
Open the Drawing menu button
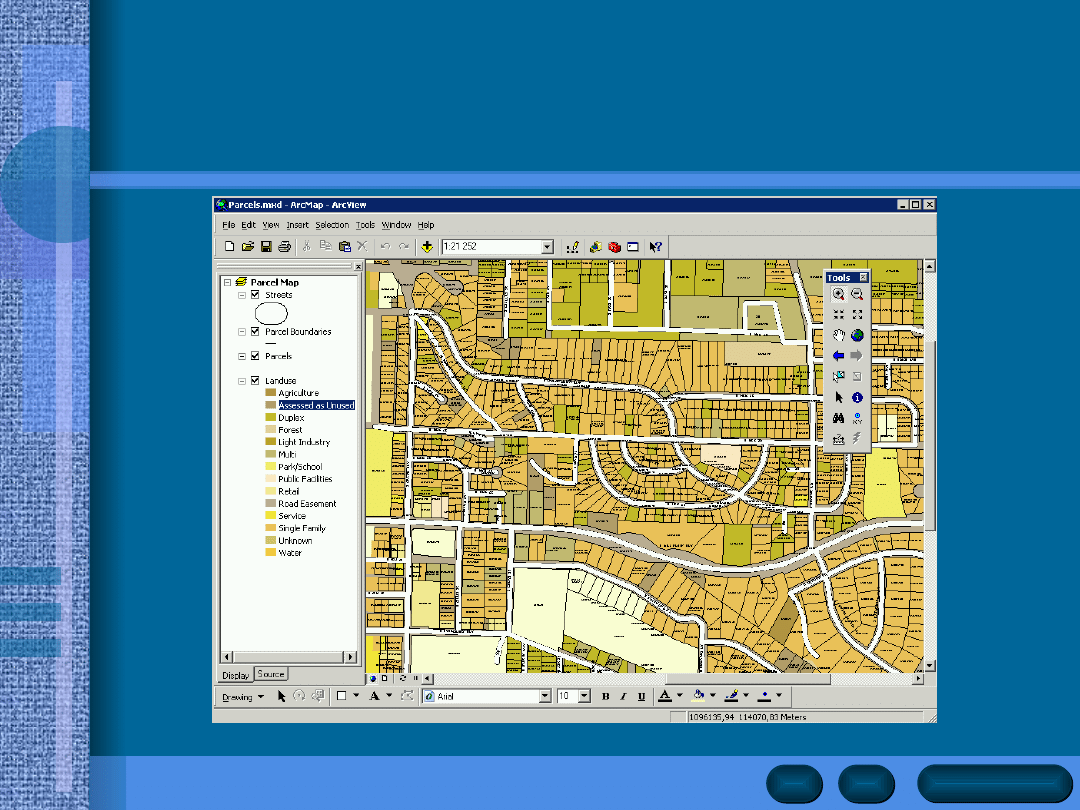[242, 697]
